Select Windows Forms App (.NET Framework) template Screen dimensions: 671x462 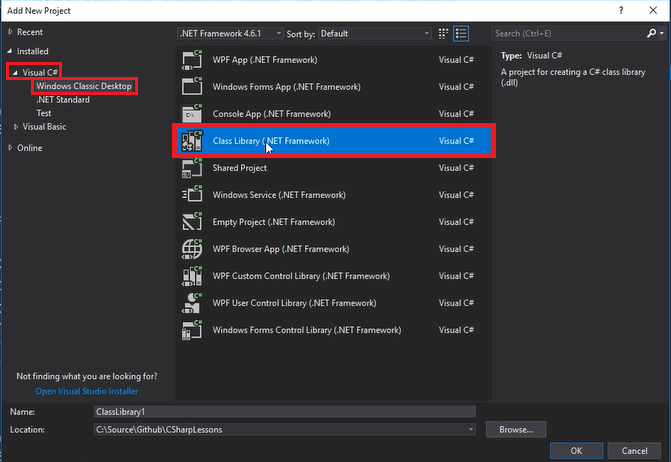[x=334, y=86]
